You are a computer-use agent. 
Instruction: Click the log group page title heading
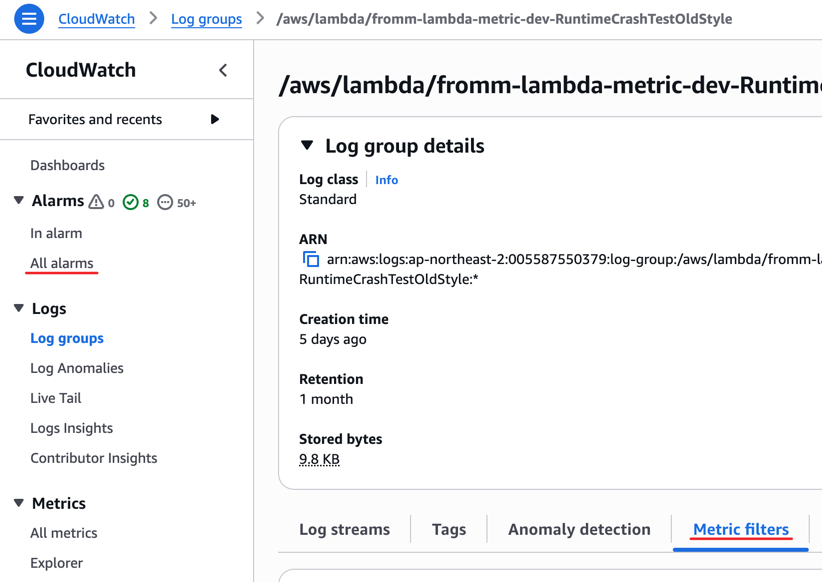pos(550,84)
